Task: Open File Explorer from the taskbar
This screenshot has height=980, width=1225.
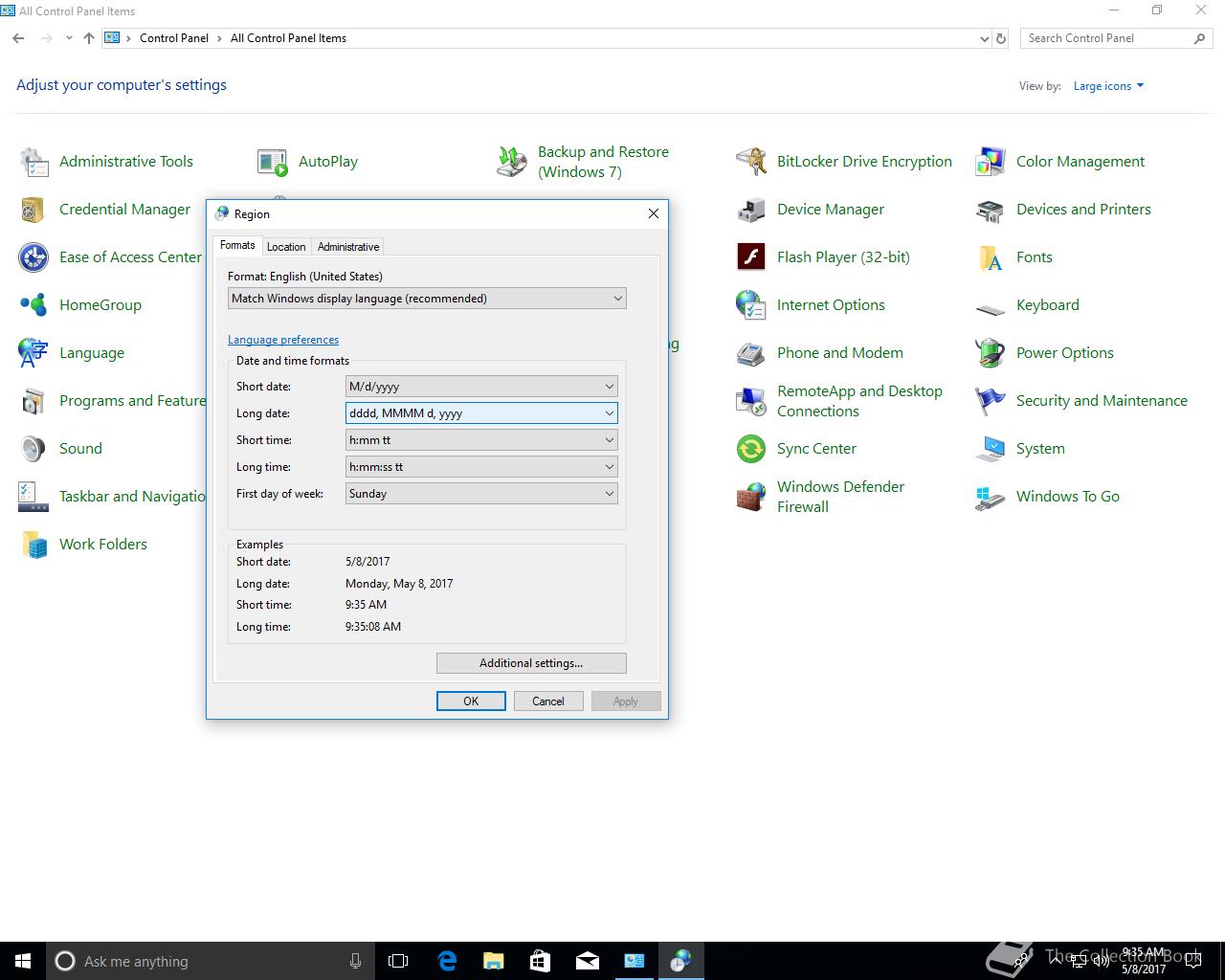Action: click(x=493, y=961)
